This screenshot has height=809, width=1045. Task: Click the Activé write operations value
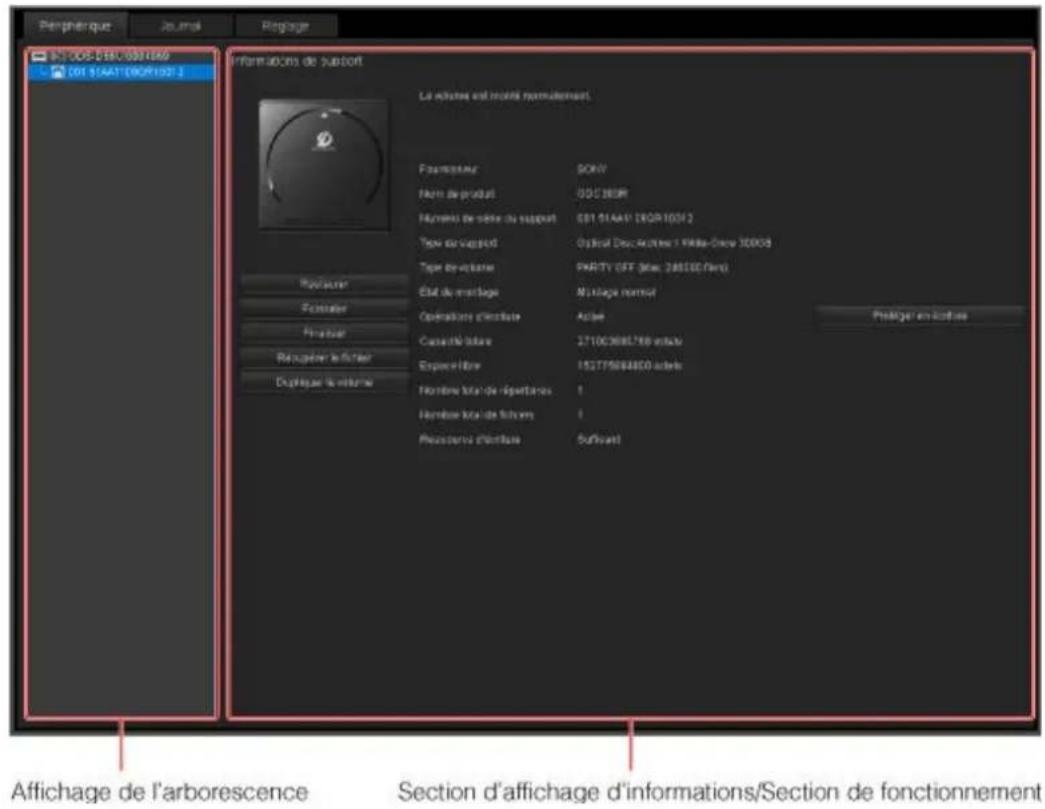(x=590, y=317)
